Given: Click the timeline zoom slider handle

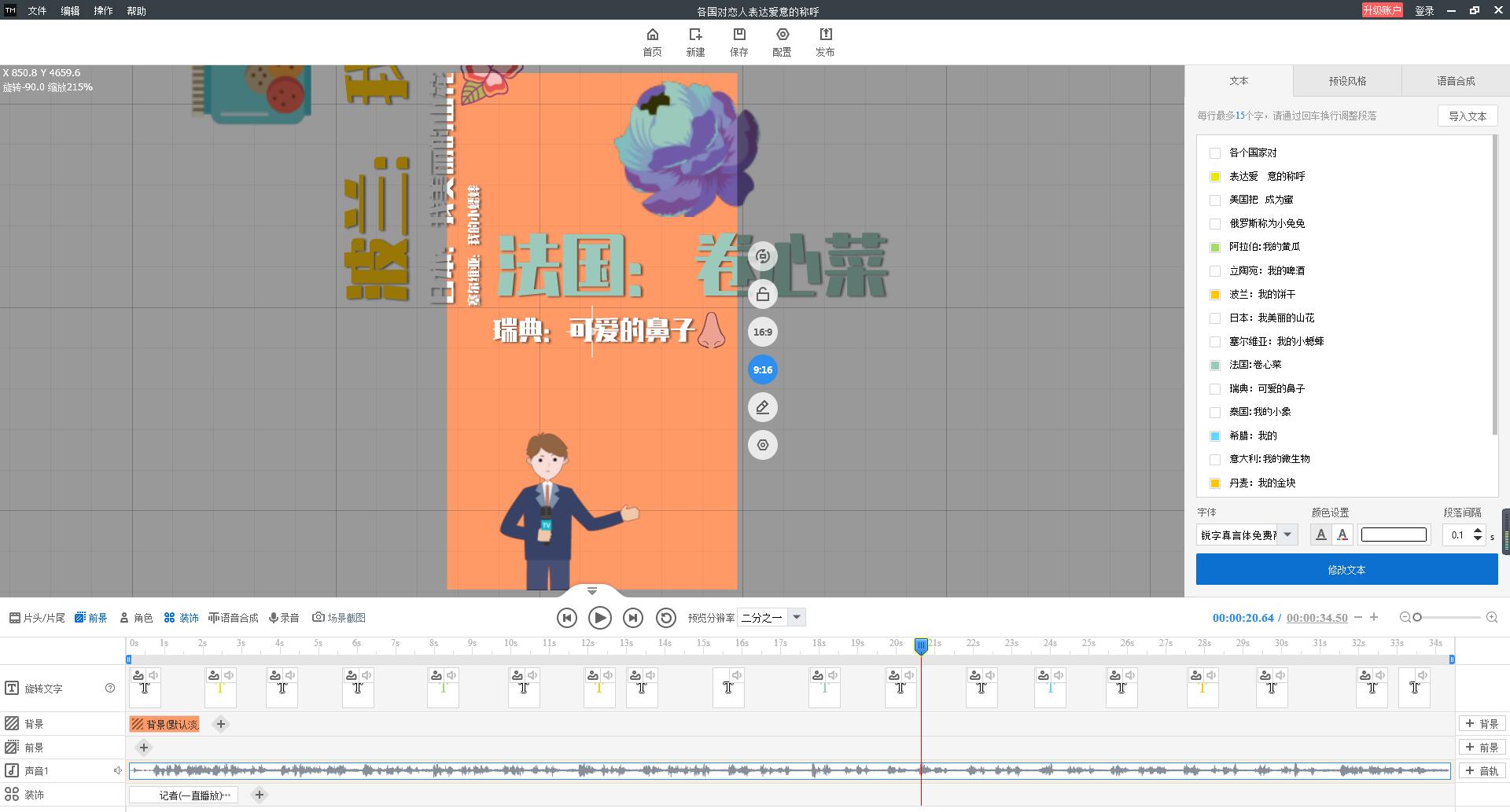Looking at the screenshot, I should (x=1417, y=618).
